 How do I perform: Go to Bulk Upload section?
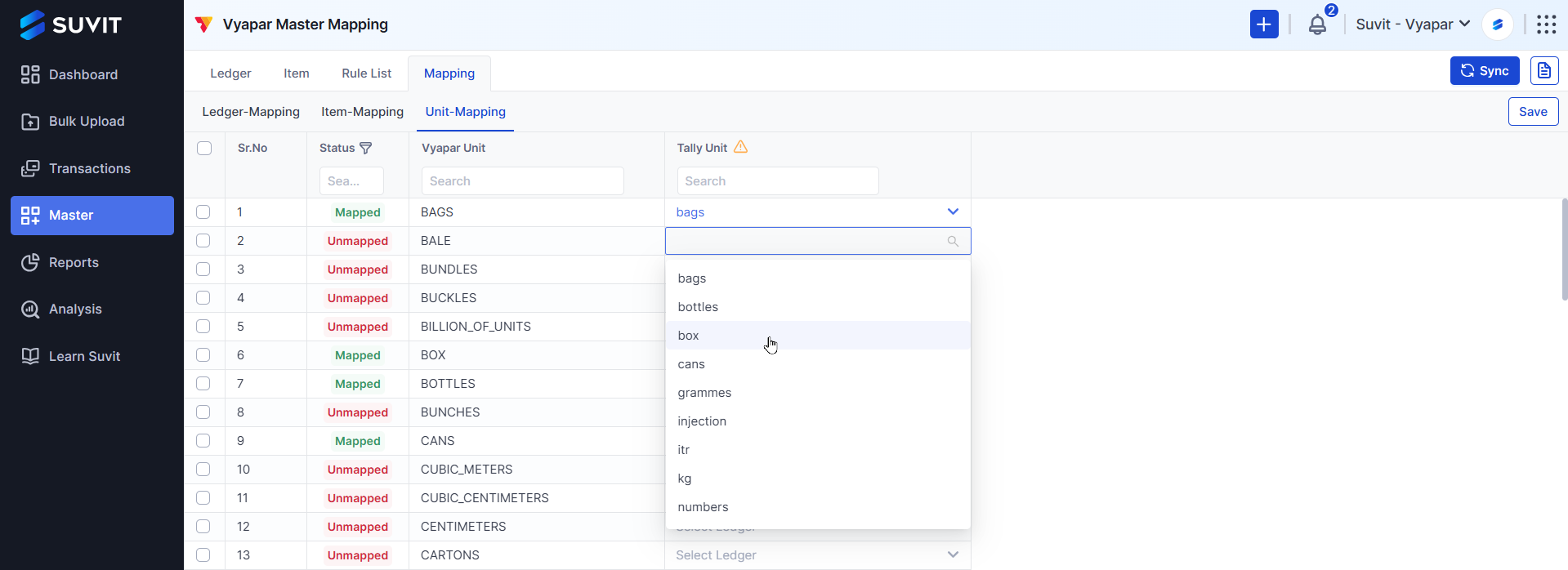tap(73, 122)
